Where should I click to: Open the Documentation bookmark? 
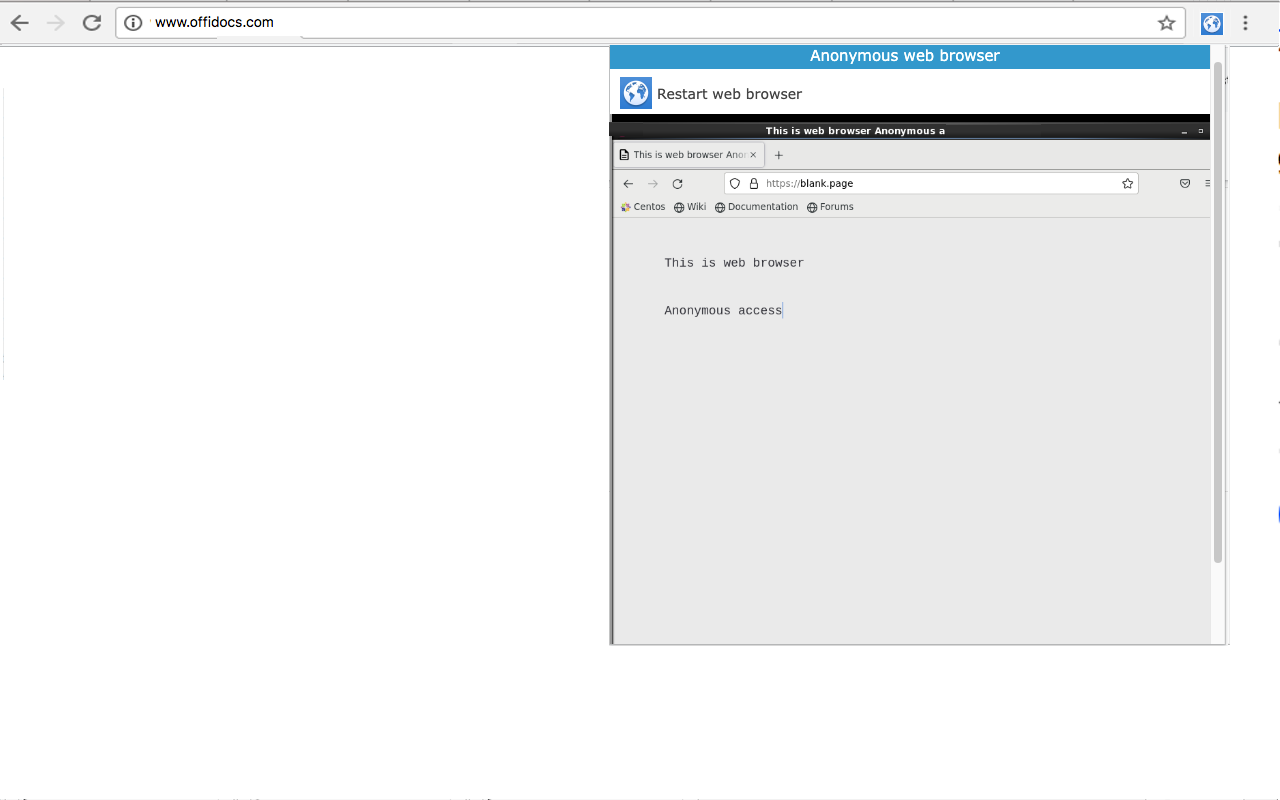[757, 207]
